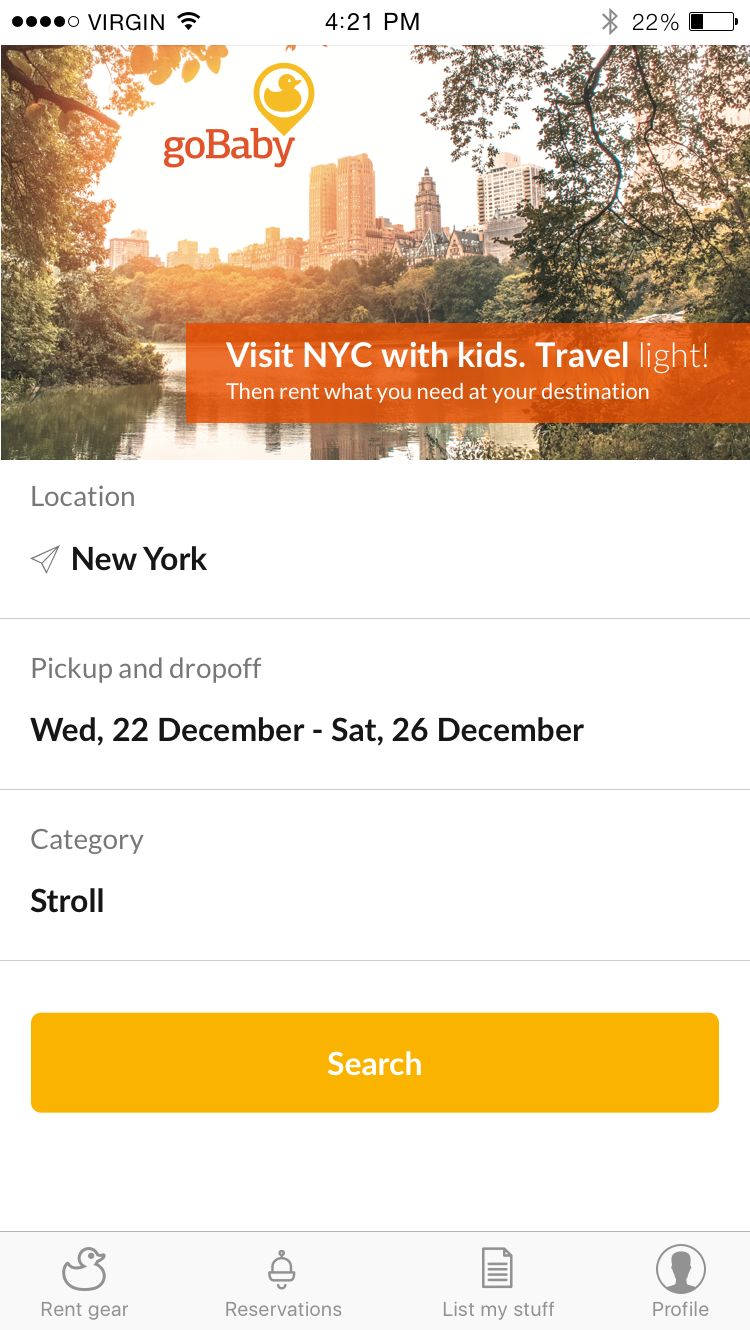Viewport: 750px width, 1330px height.
Task: Tap the Profile avatar icon
Action: (680, 1268)
